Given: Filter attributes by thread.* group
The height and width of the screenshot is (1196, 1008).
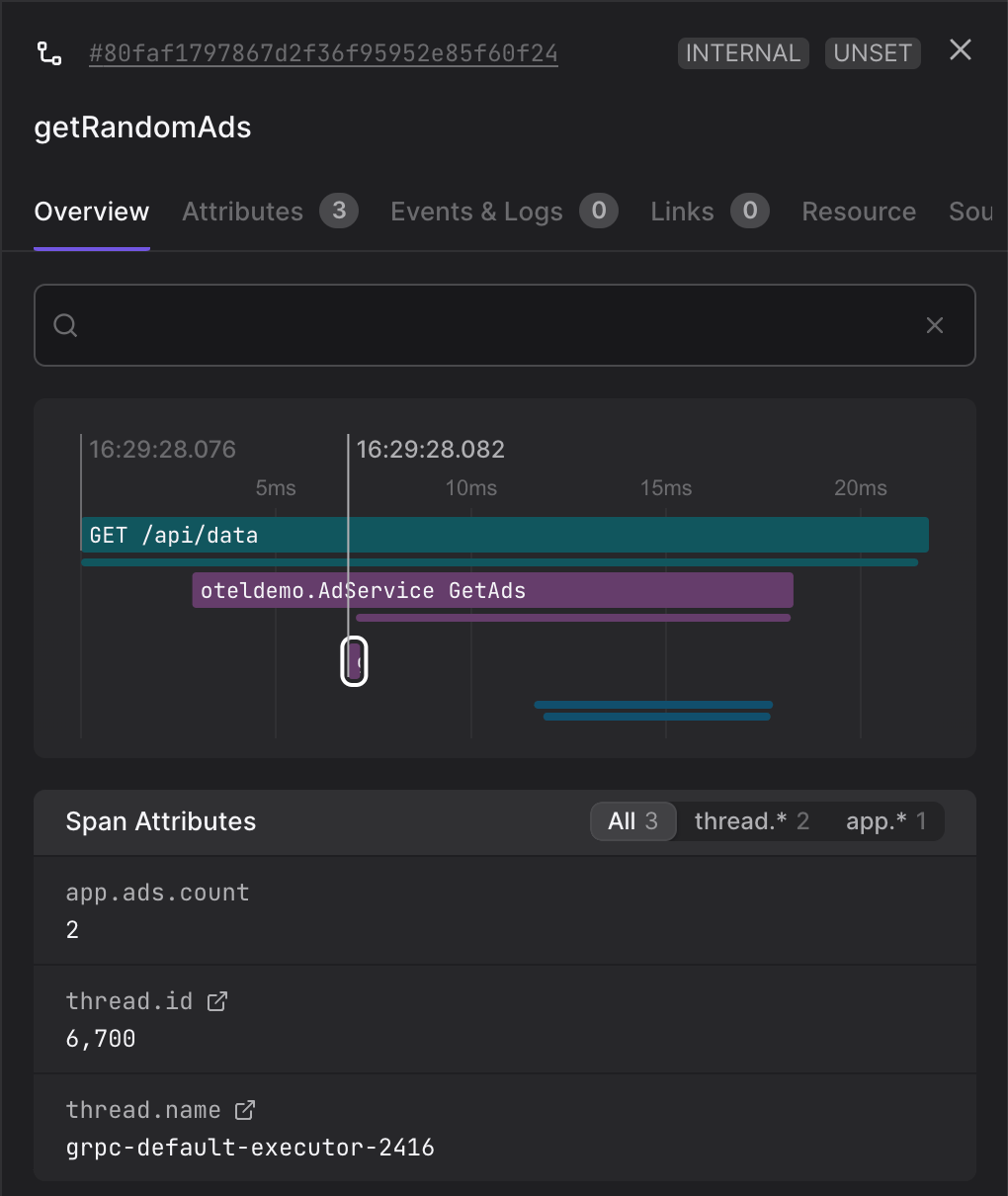Looking at the screenshot, I should (x=751, y=821).
